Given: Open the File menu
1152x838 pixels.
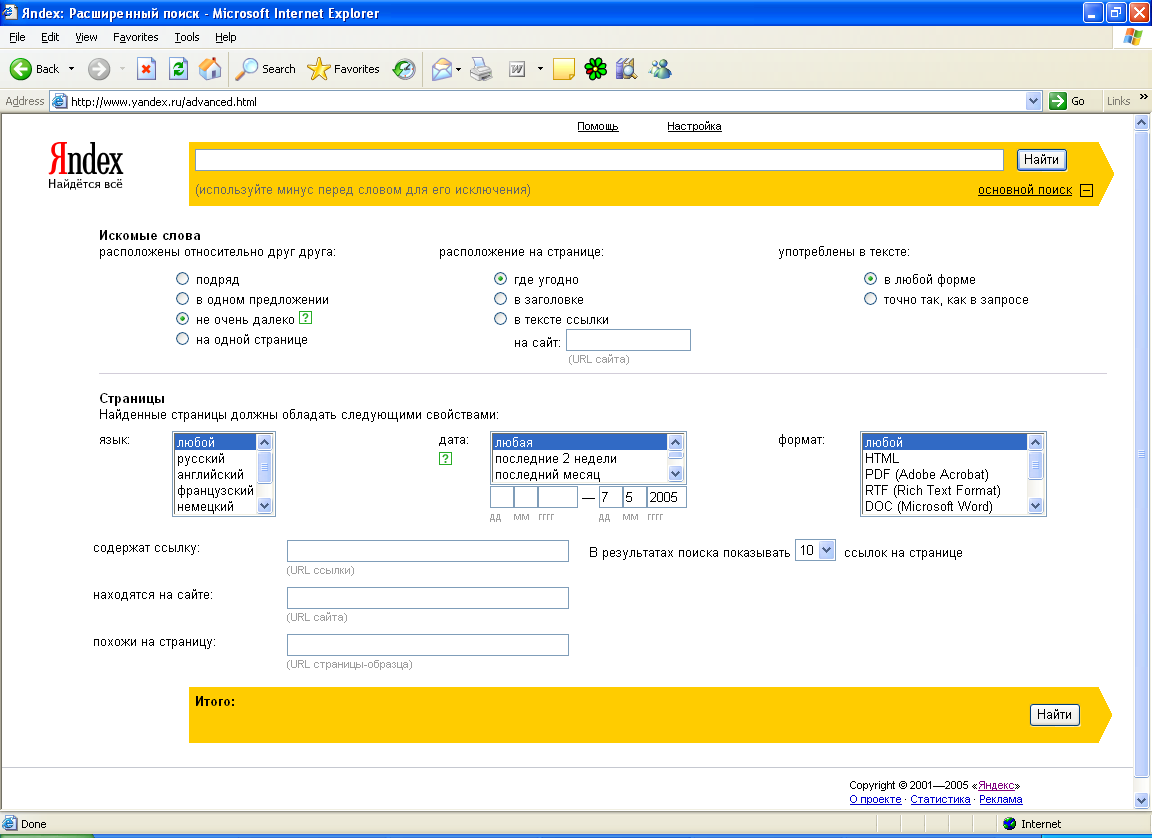Looking at the screenshot, I should pyautogui.click(x=17, y=37).
